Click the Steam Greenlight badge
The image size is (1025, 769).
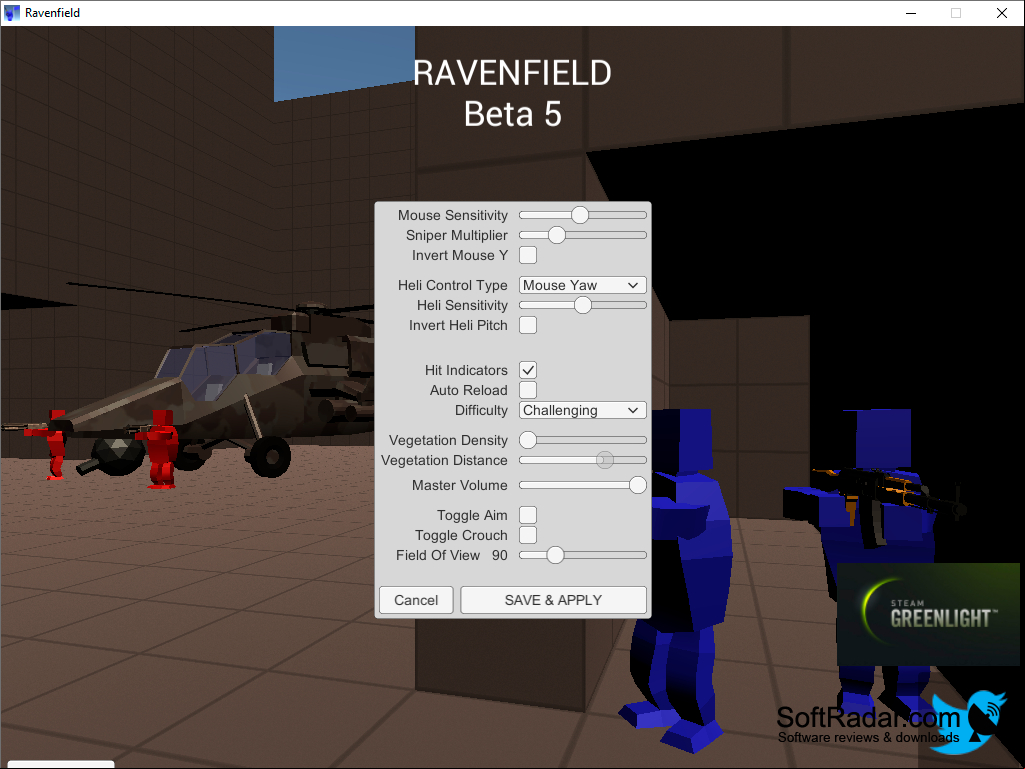(928, 615)
